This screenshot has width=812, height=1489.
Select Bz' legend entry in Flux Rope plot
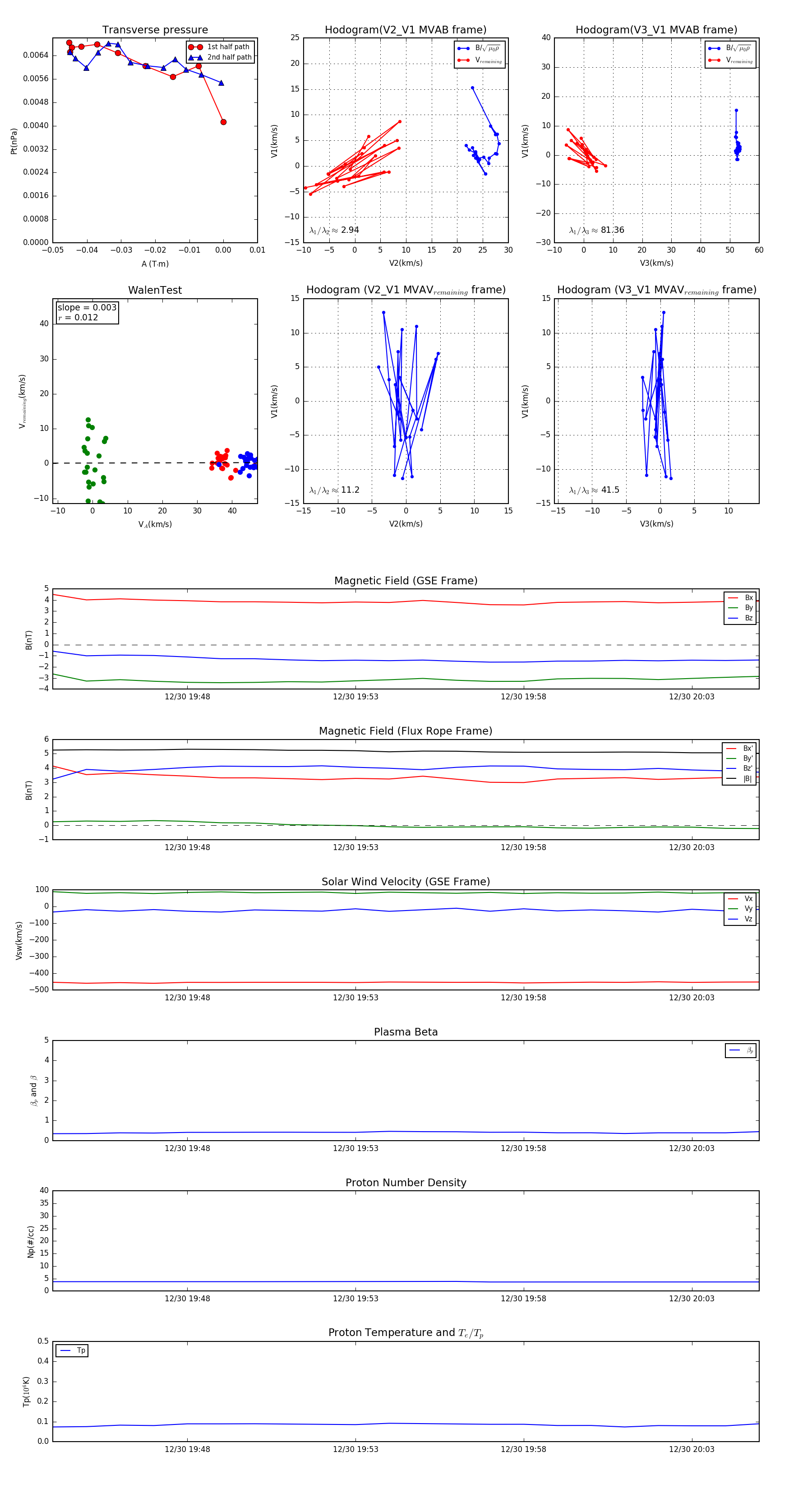click(x=740, y=768)
